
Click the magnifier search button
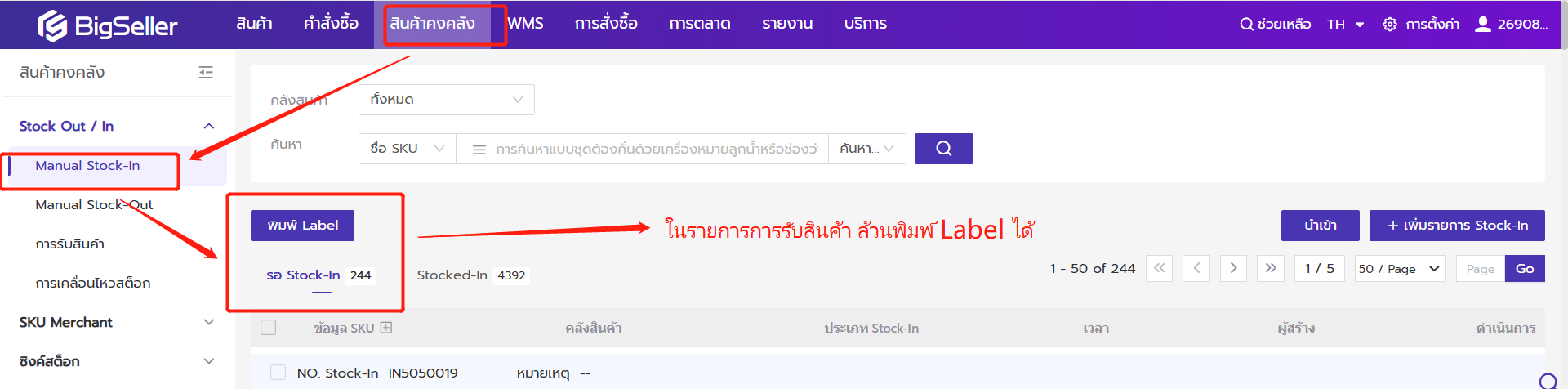pyautogui.click(x=943, y=149)
